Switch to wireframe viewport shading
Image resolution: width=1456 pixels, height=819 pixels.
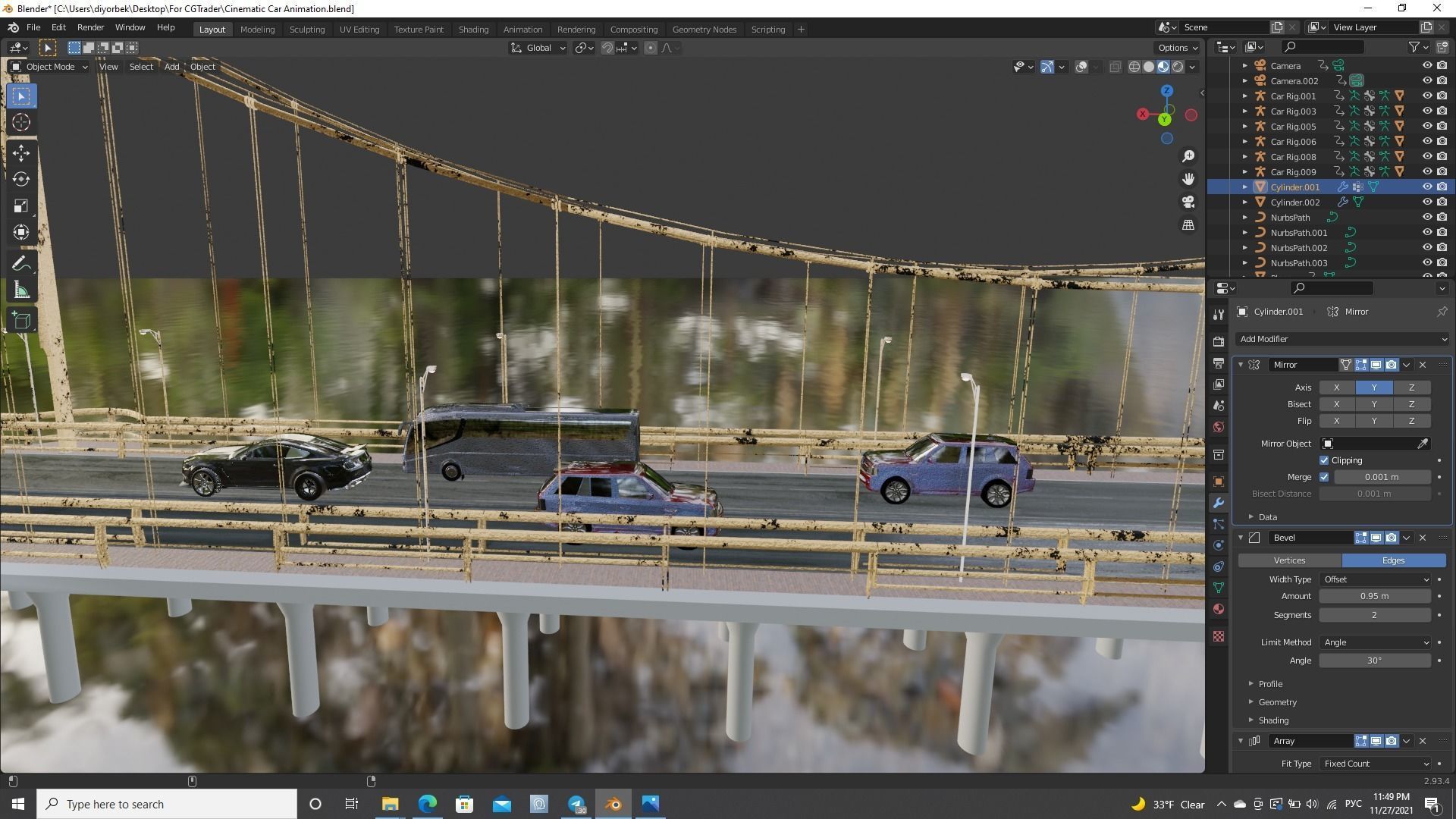(x=1134, y=67)
